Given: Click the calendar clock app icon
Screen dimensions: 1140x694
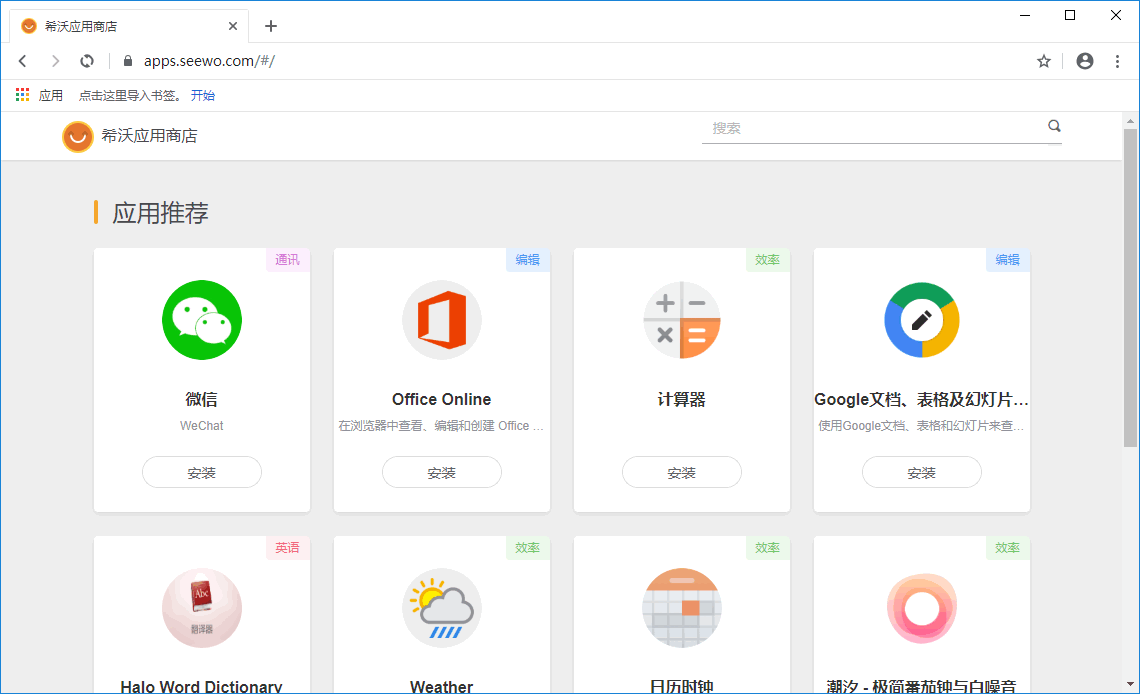Looking at the screenshot, I should point(682,608).
